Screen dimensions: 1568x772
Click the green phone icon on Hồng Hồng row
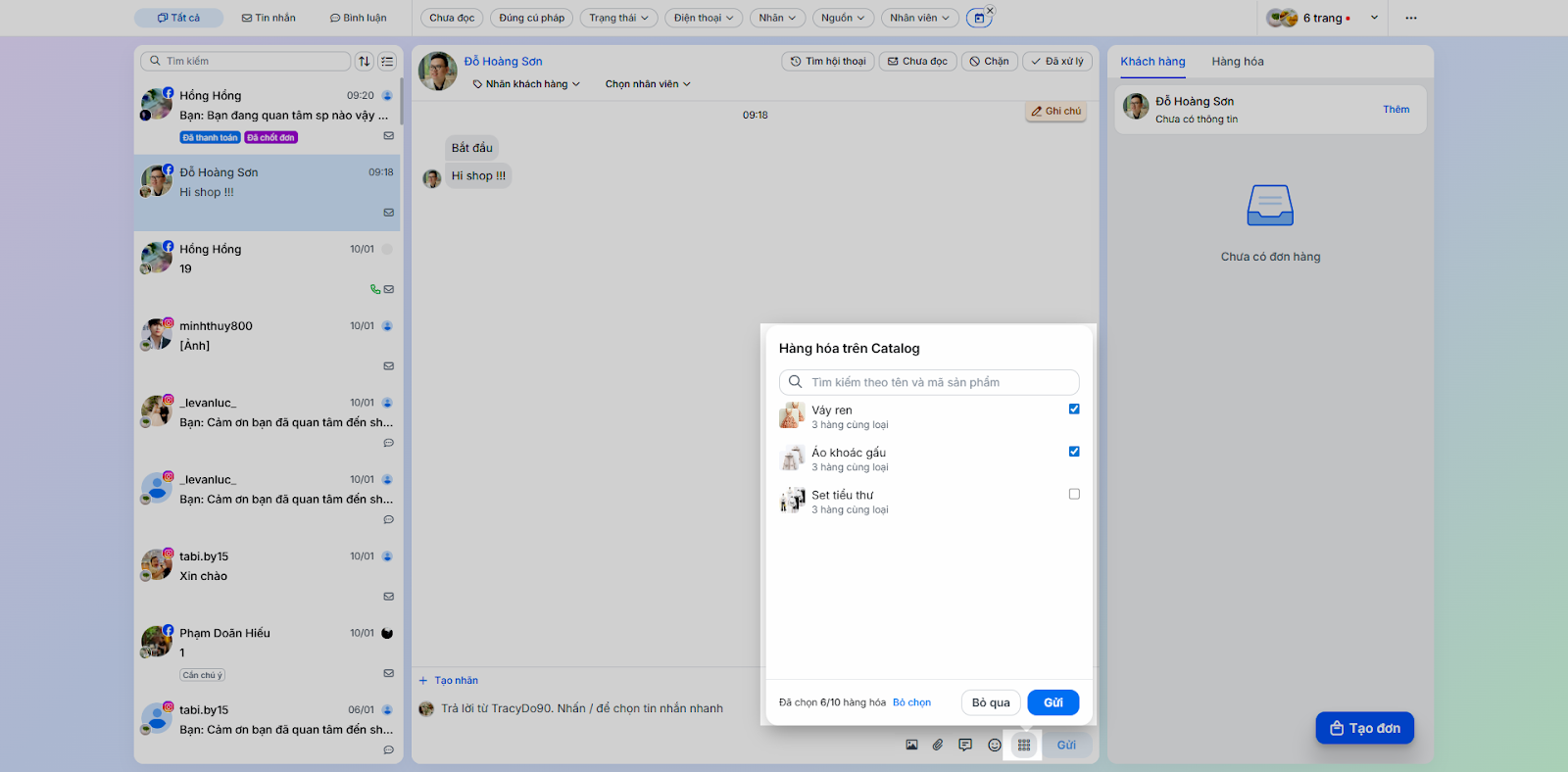pos(375,289)
